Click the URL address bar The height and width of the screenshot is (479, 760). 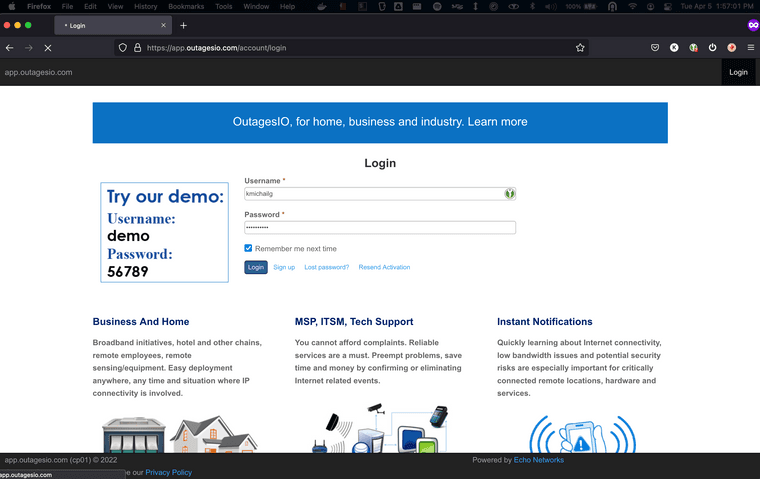tap(351, 48)
